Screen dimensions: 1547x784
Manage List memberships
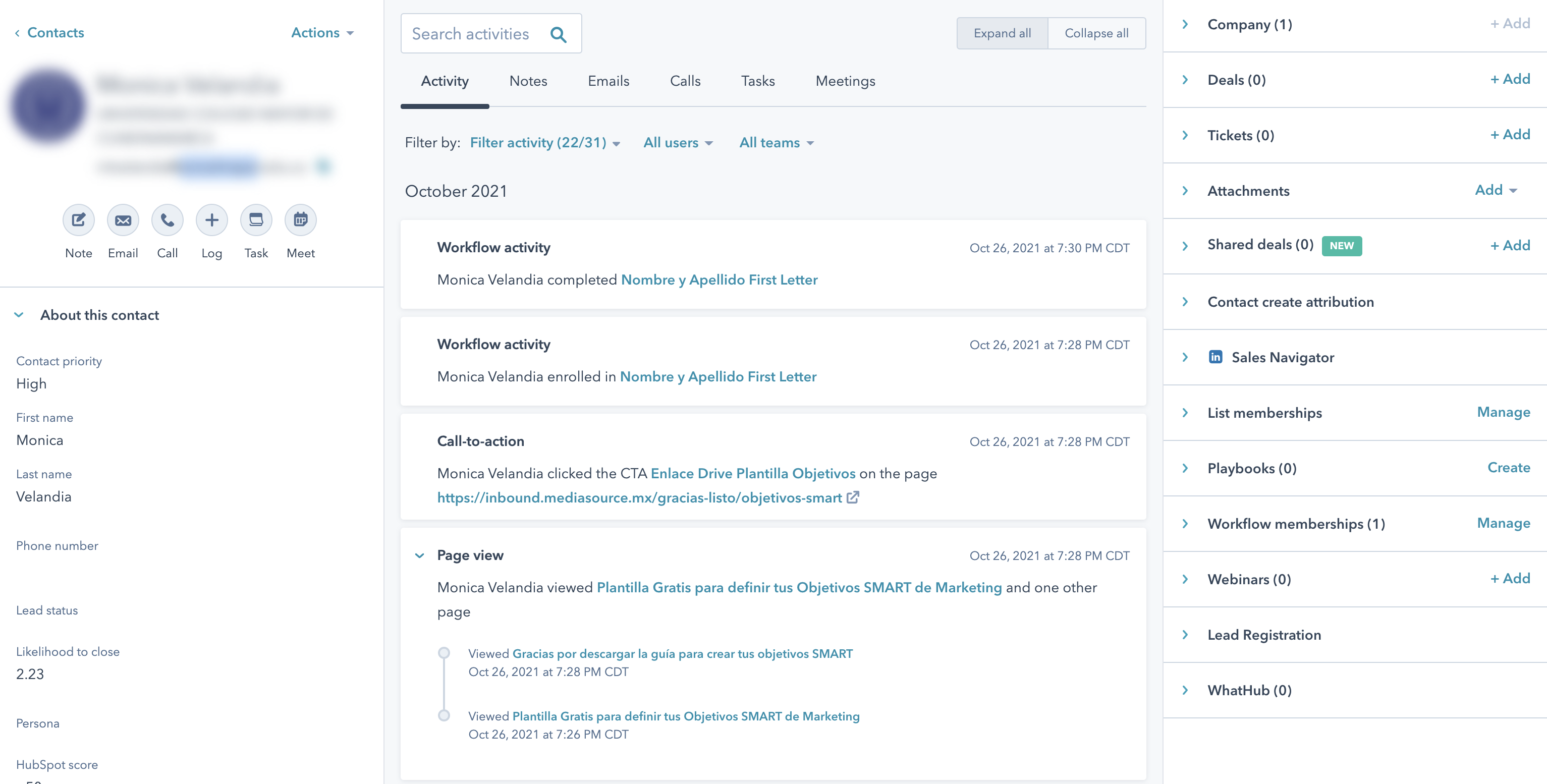pyautogui.click(x=1503, y=412)
